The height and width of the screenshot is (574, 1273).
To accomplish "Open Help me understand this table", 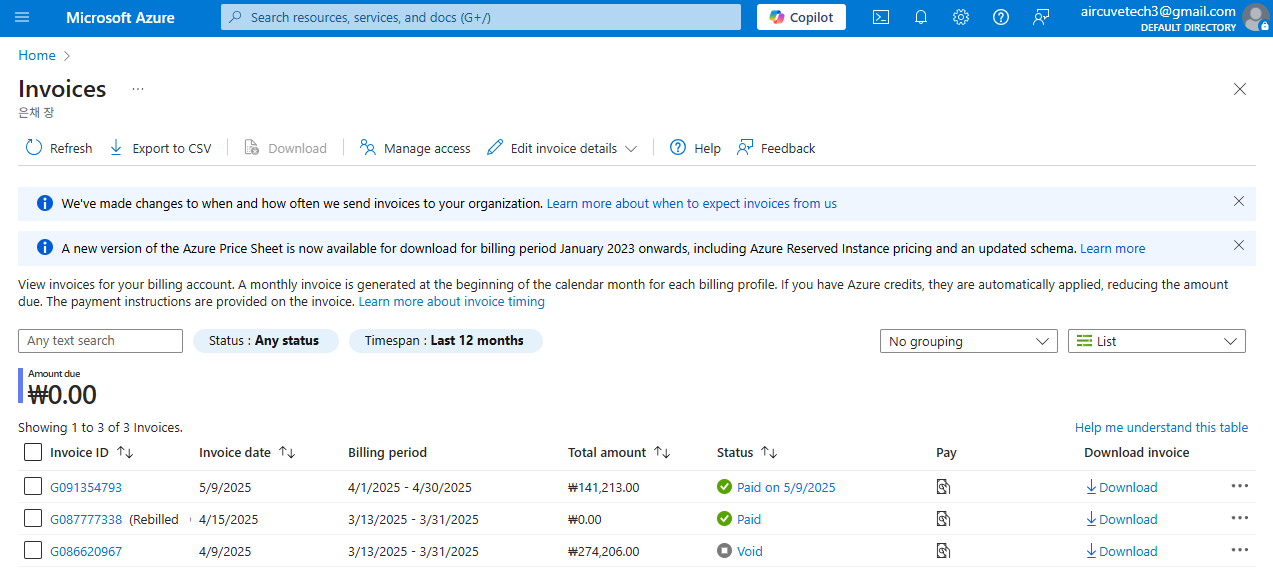I will (x=1161, y=427).
